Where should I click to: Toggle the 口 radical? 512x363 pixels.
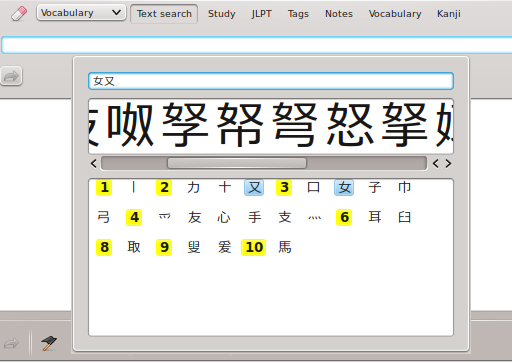(x=314, y=187)
